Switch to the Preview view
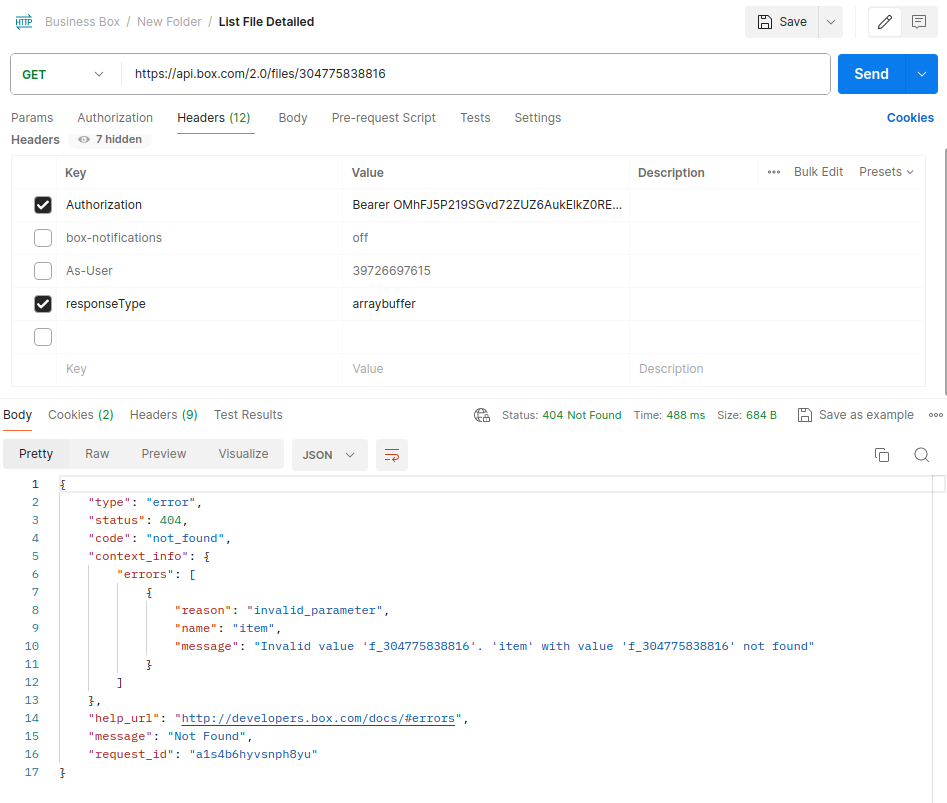Image resolution: width=947 pixels, height=803 pixels. pyautogui.click(x=164, y=454)
